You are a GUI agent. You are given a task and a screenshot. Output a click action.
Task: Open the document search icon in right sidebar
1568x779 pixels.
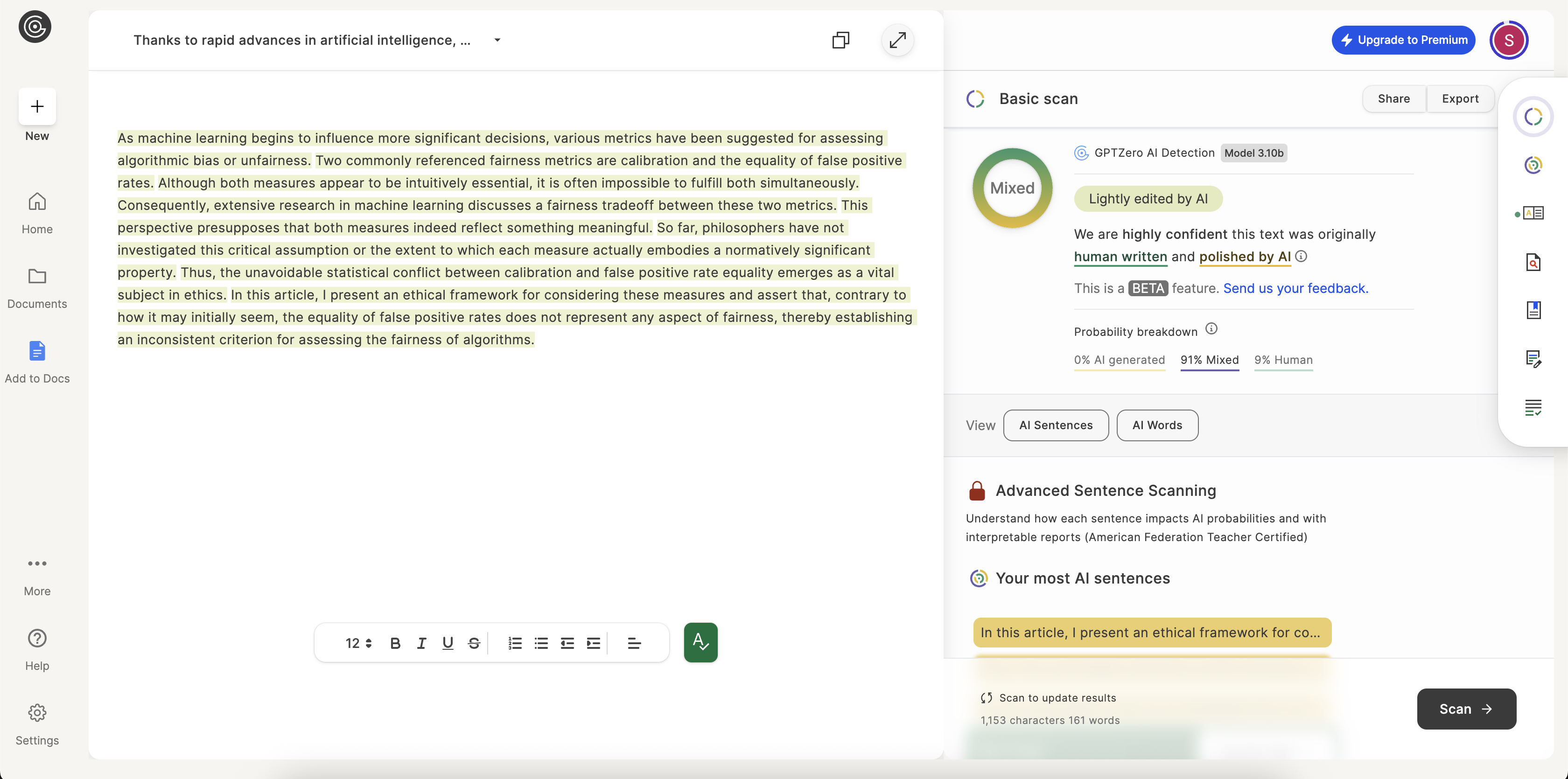(x=1534, y=262)
